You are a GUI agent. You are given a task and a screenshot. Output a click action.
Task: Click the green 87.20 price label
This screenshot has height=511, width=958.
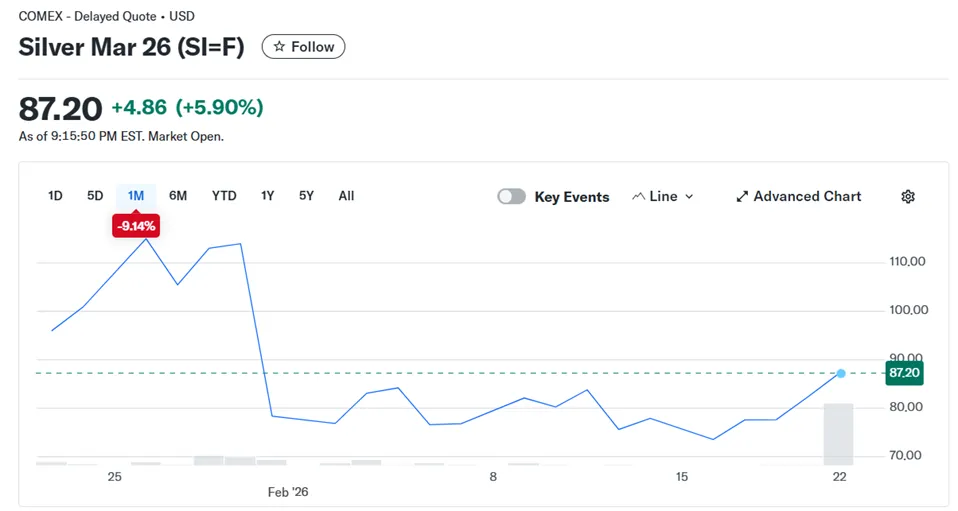point(903,373)
